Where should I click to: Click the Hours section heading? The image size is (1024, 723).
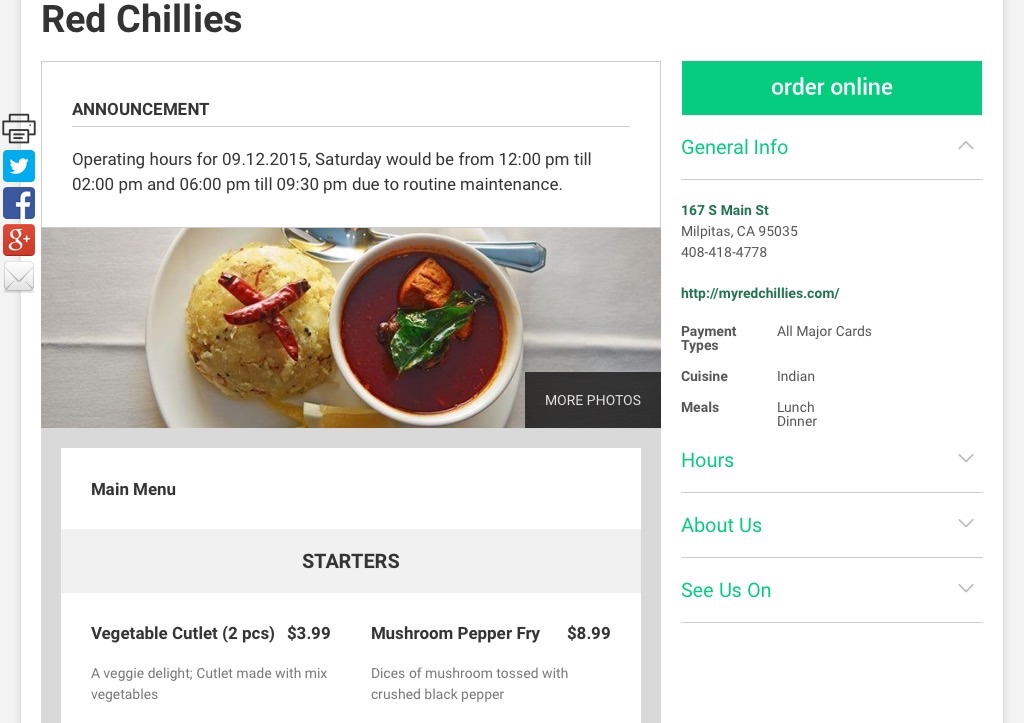click(x=707, y=460)
